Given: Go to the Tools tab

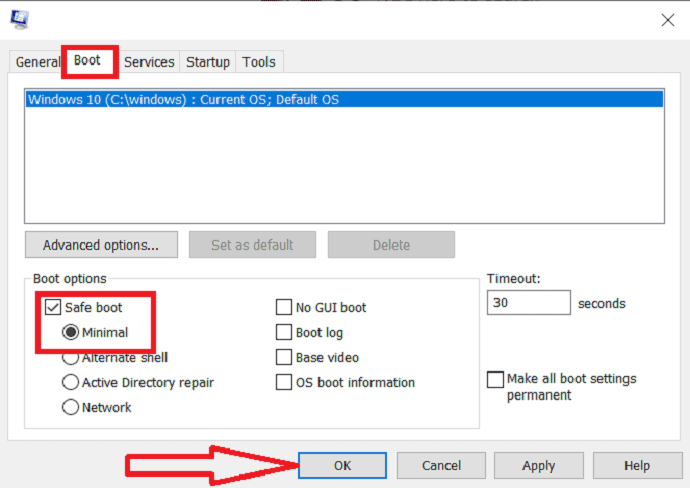Looking at the screenshot, I should (258, 62).
